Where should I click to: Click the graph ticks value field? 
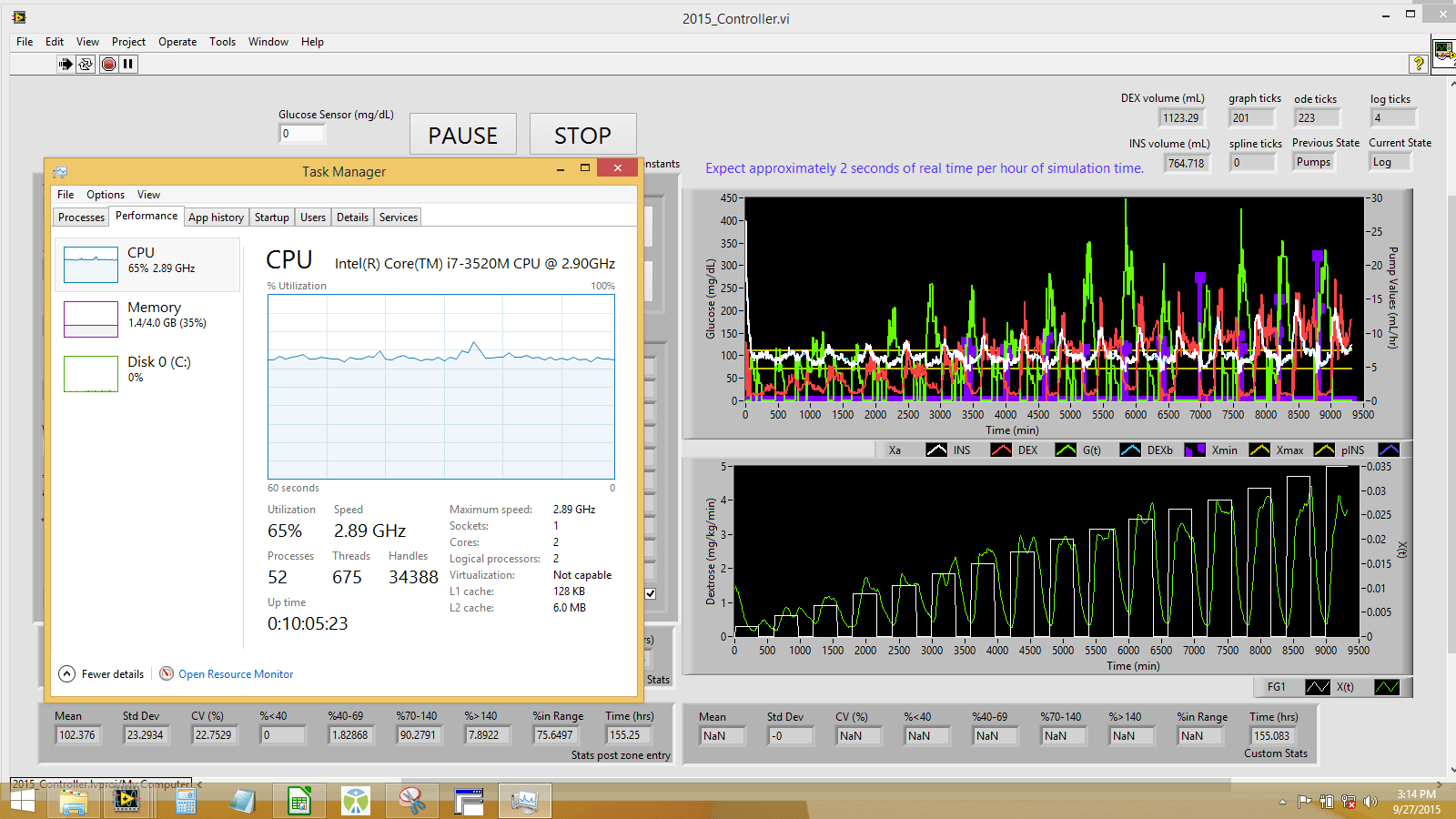tap(1252, 117)
